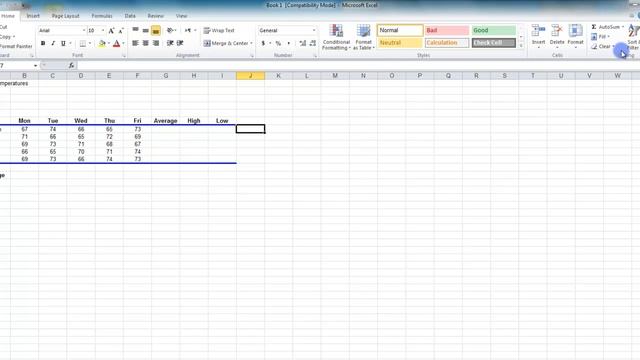Switch to Page Layout tab
Screen dimensions: 640x360
(x=66, y=16)
